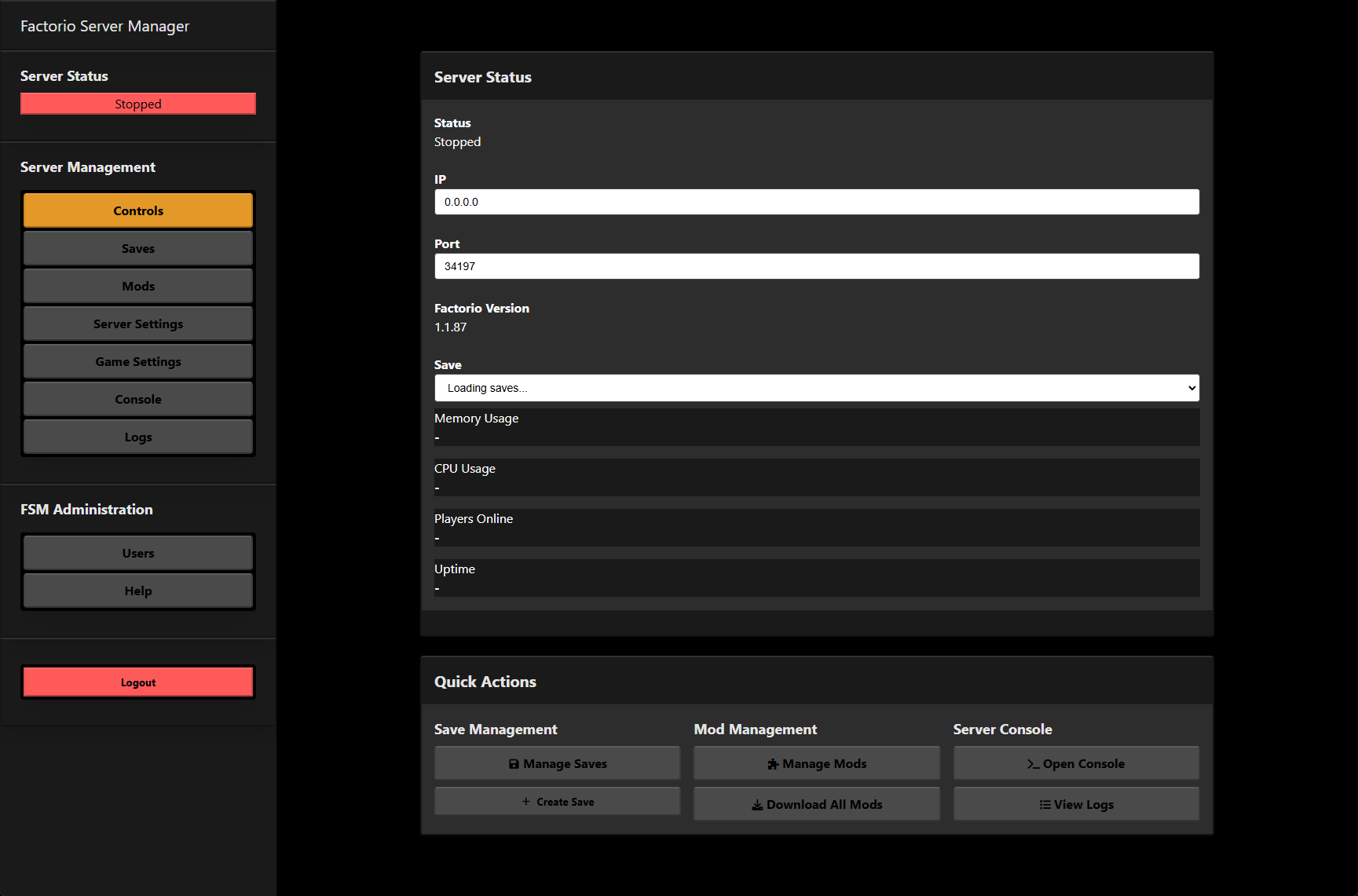
Task: Click the plus icon on Create Save
Action: click(526, 802)
